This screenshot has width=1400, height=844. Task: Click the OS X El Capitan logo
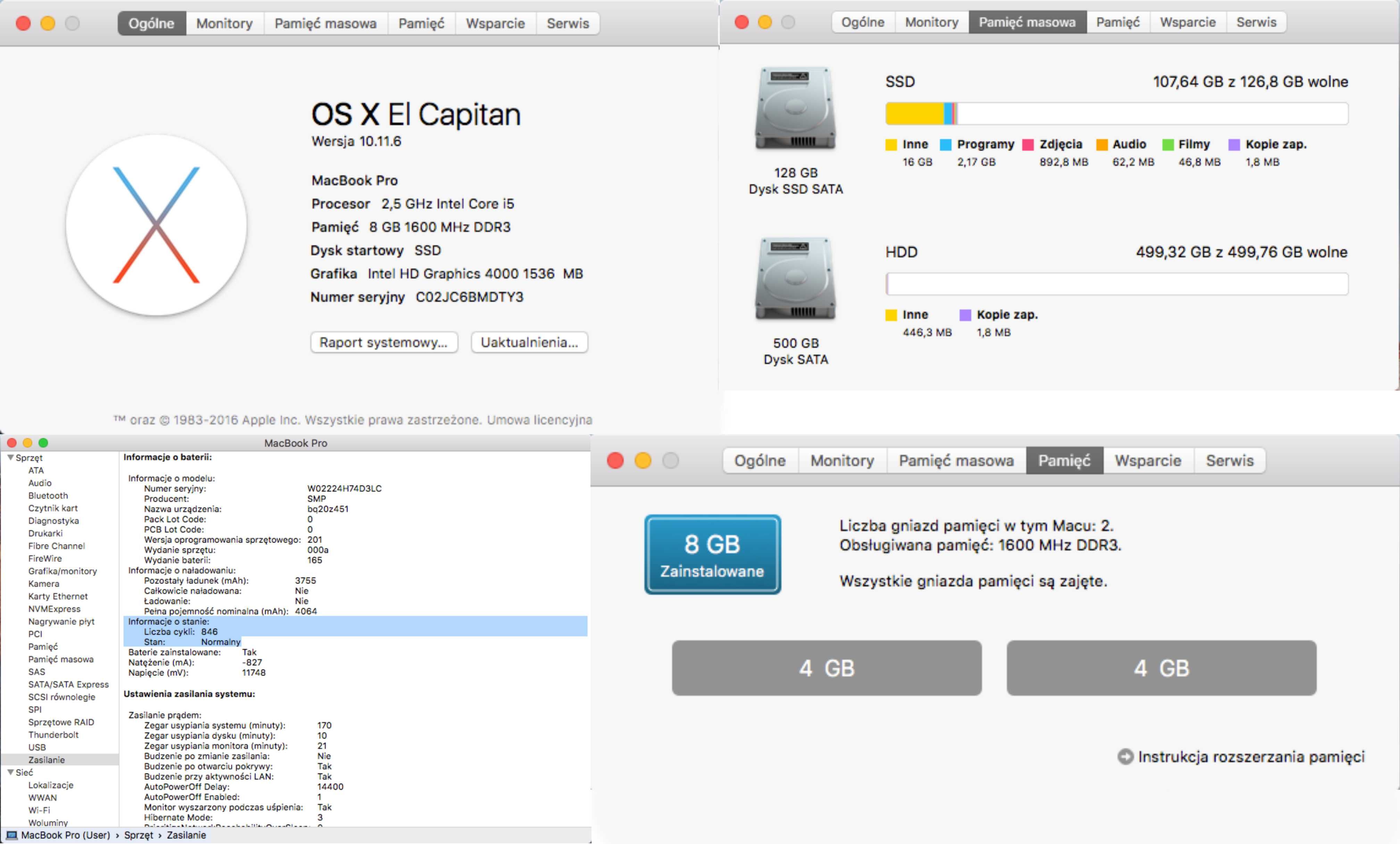click(156, 225)
